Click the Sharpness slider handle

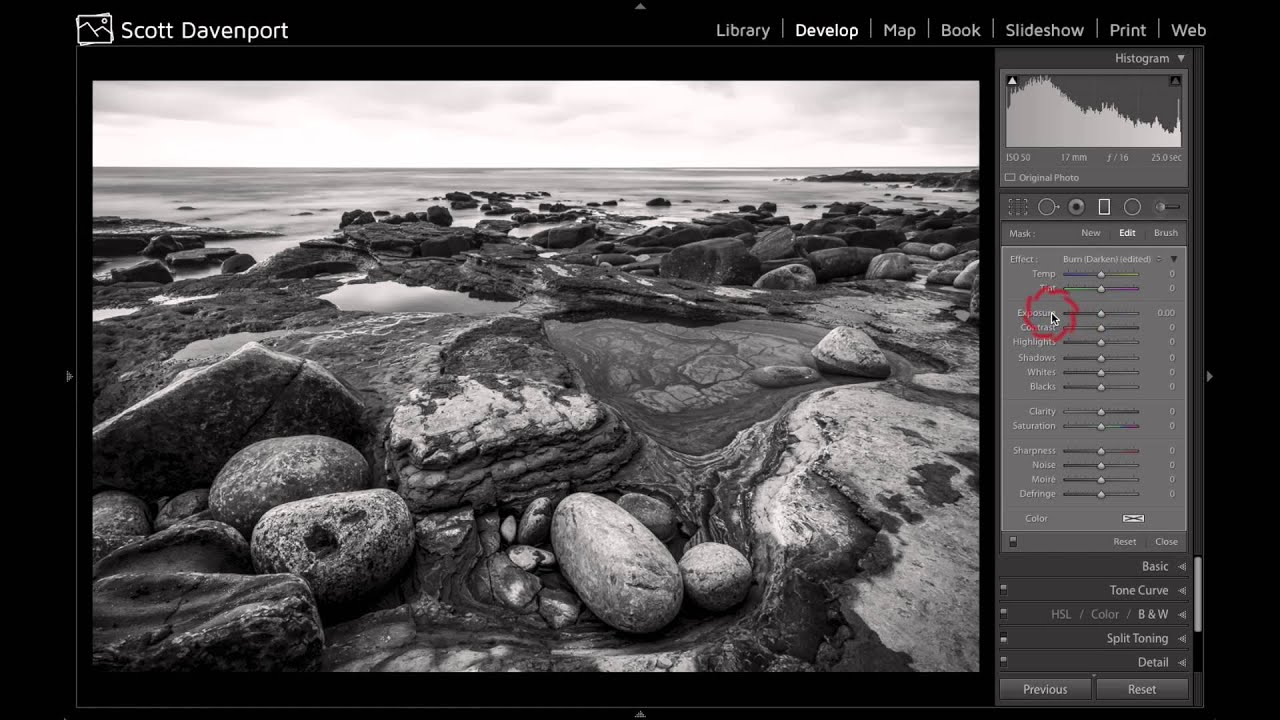1101,451
